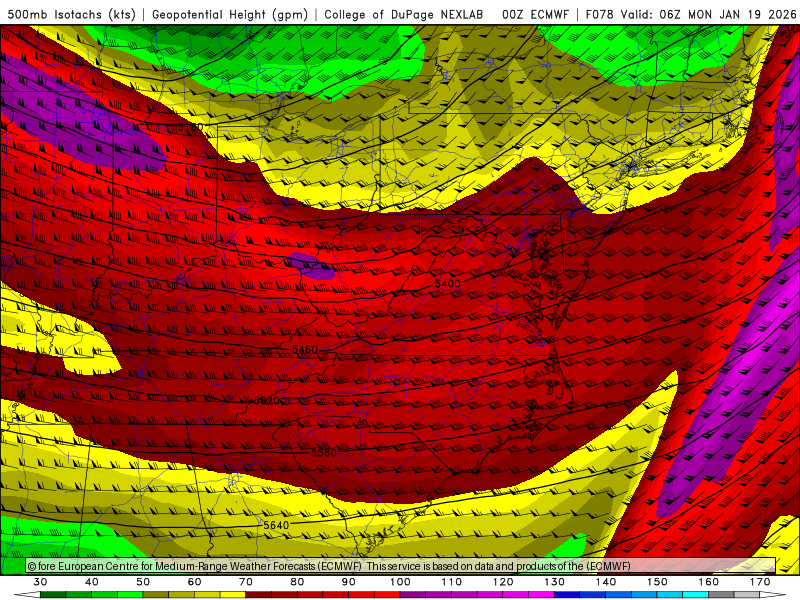Click the 'F078' forecast hour label
Viewport: 800px width, 600px height.
click(x=600, y=14)
